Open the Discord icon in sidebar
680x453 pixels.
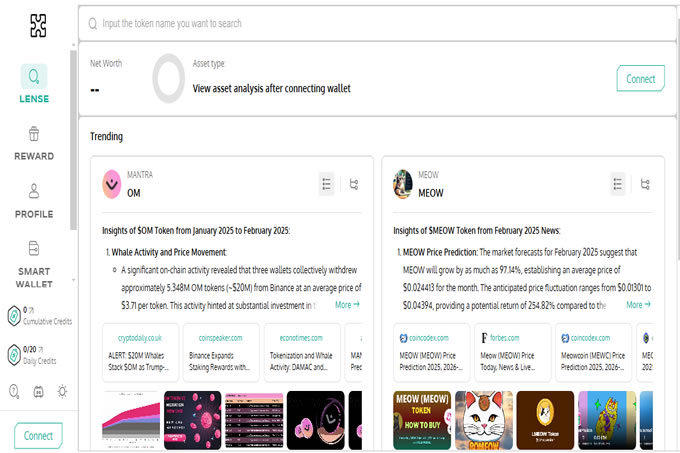click(x=38, y=392)
